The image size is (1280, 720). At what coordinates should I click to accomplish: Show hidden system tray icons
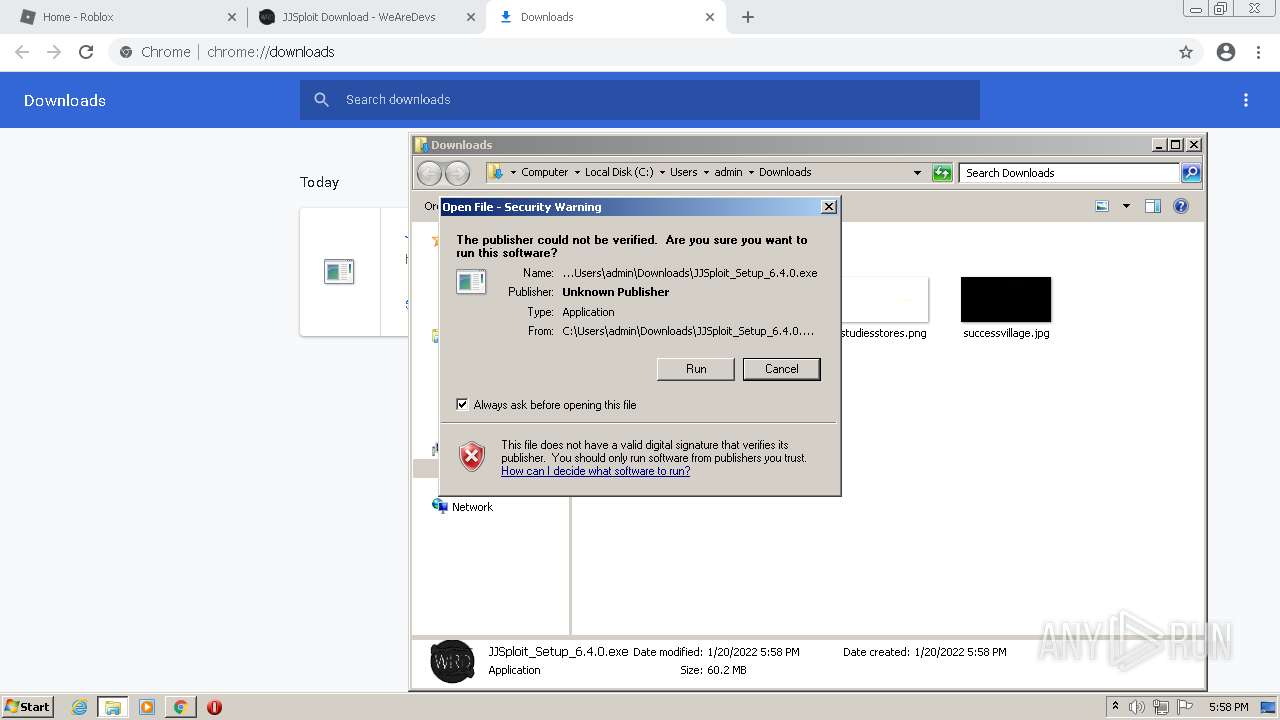pos(1115,707)
